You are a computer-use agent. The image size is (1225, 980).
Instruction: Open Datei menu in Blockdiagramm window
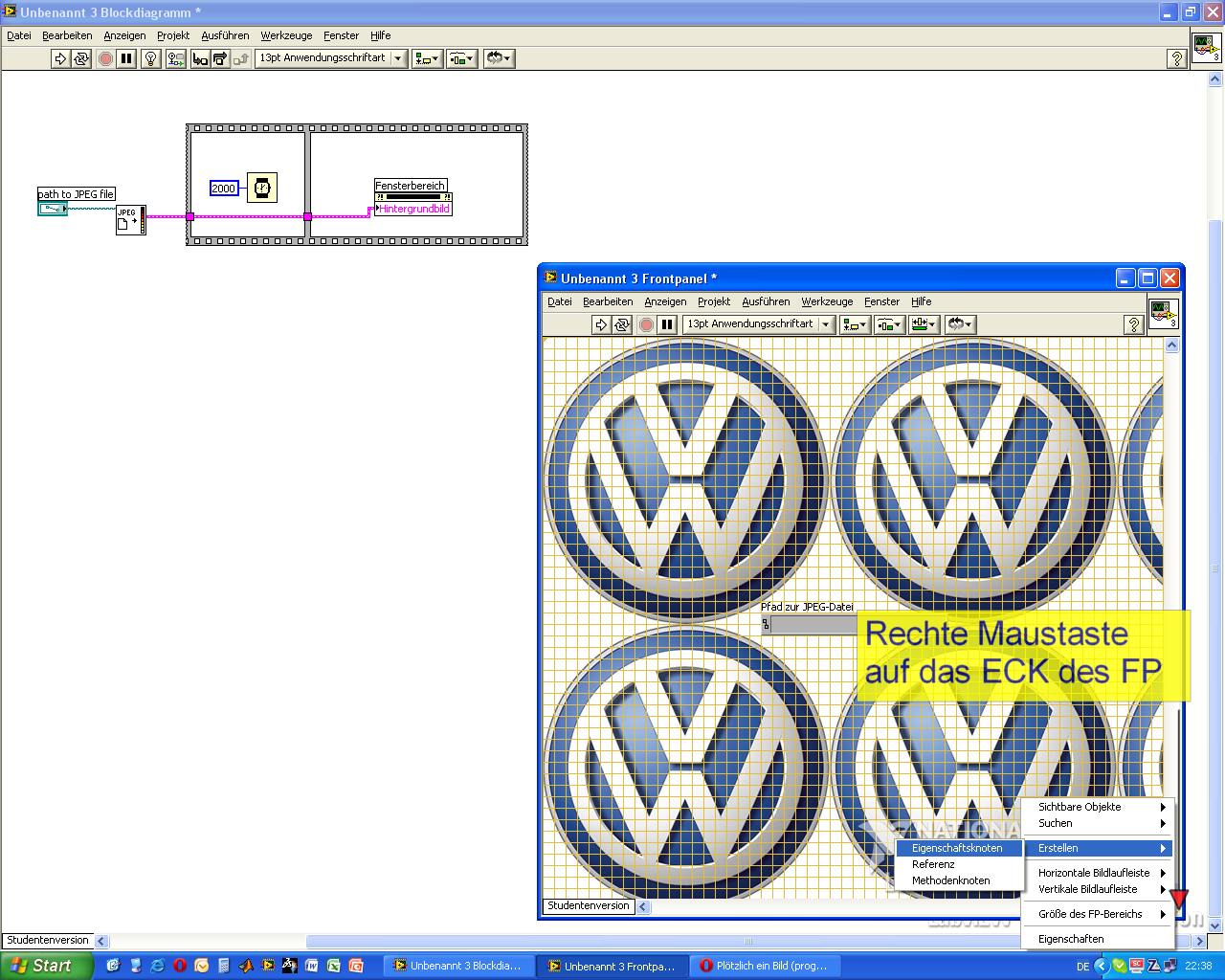[x=19, y=35]
